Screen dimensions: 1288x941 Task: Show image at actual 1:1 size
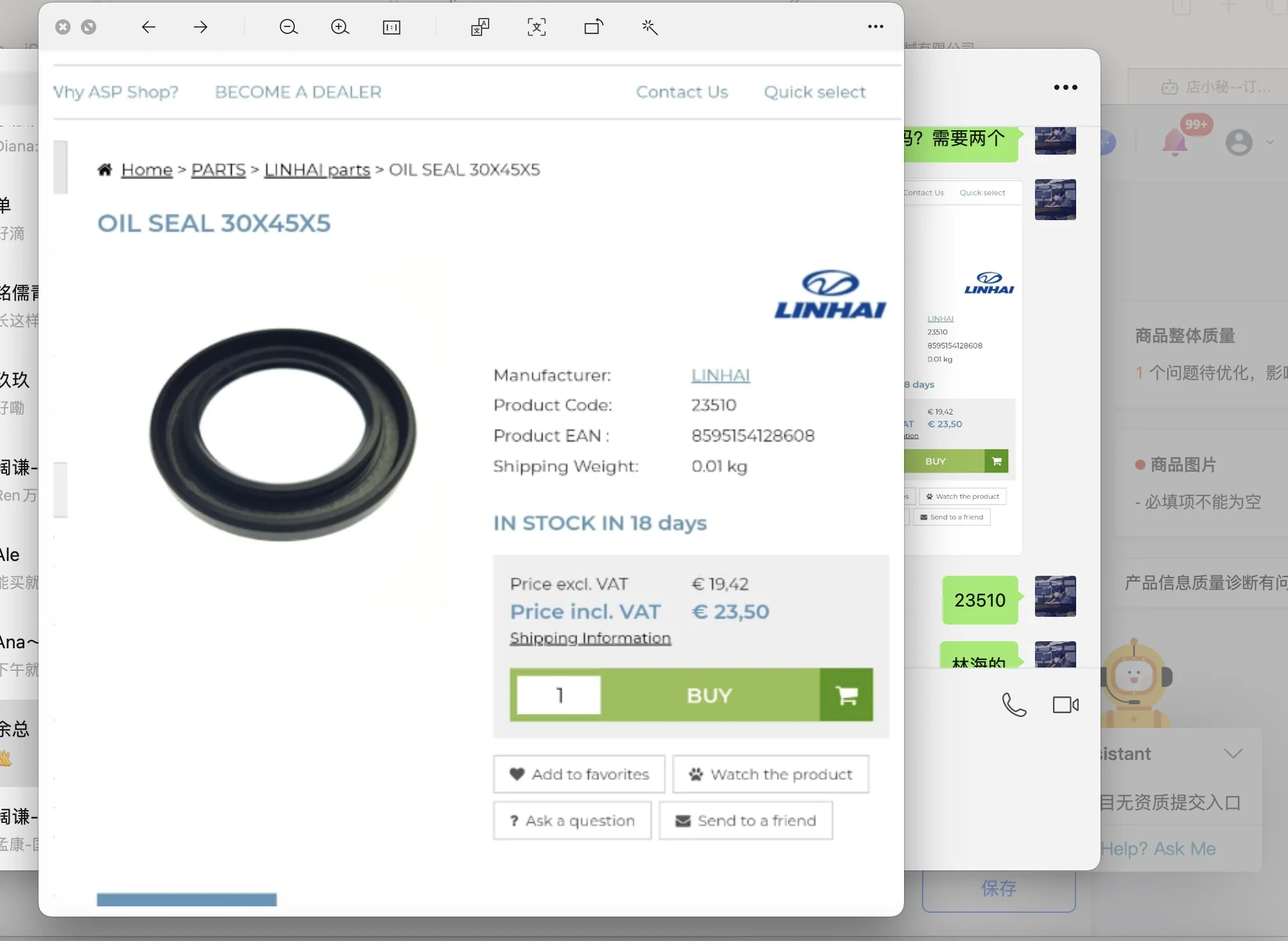point(391,27)
